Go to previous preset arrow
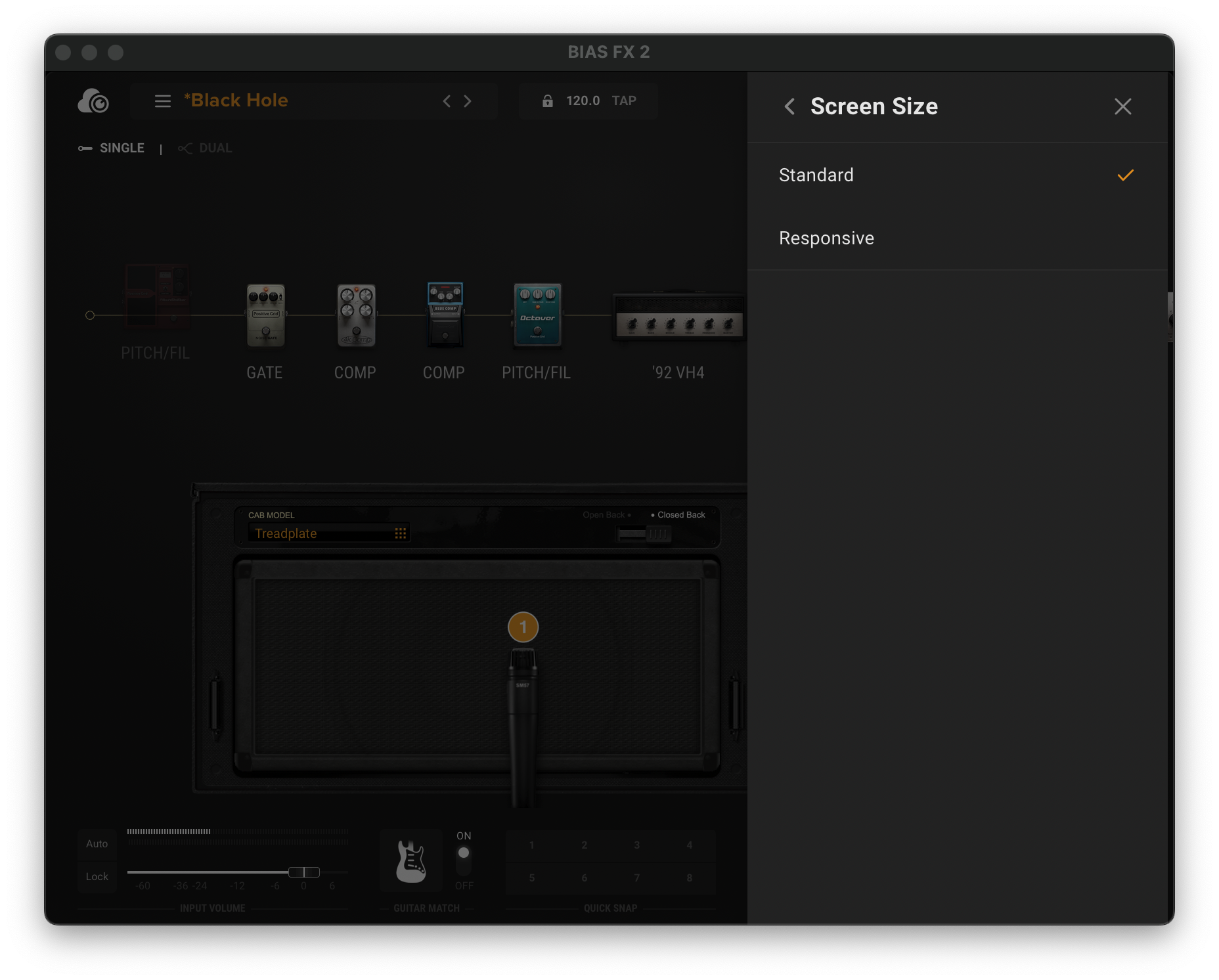 click(447, 101)
